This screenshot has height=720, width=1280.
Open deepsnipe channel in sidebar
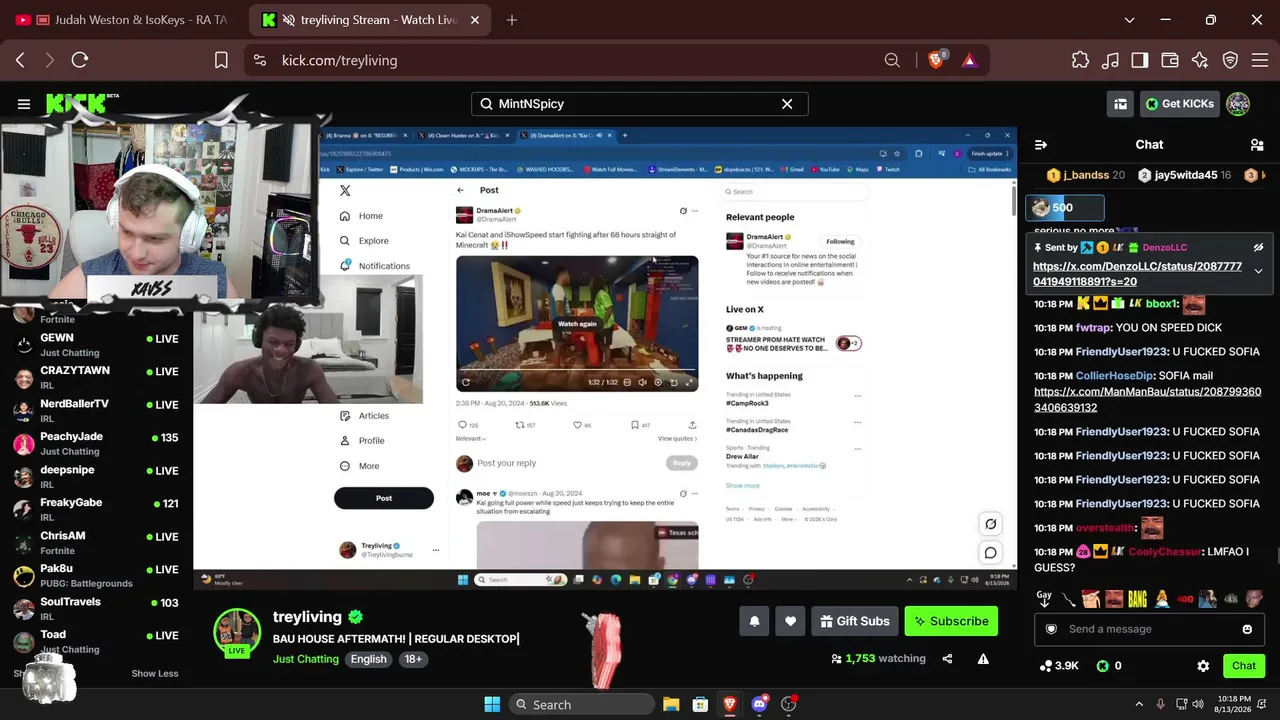pyautogui.click(x=95, y=477)
